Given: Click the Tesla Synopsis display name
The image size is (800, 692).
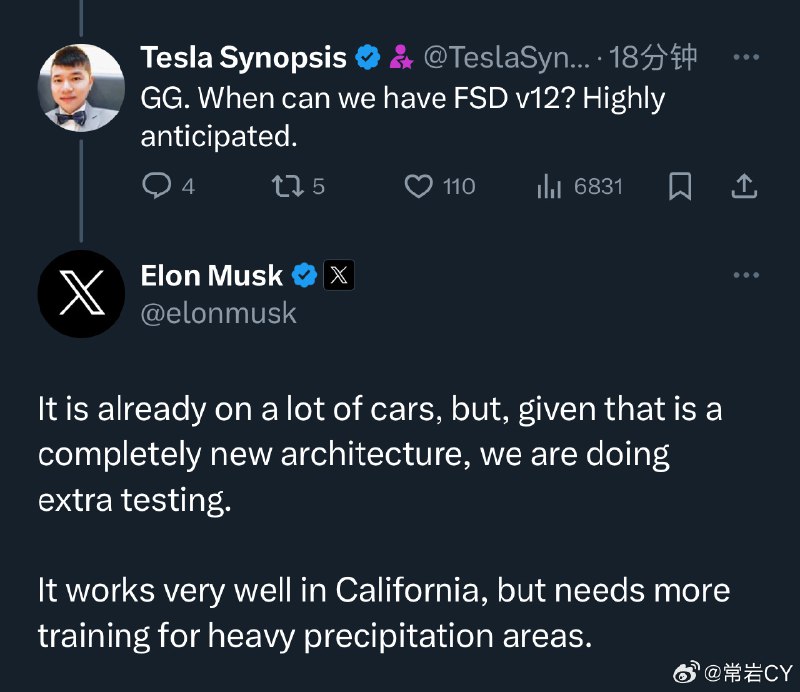Looking at the screenshot, I should (x=244, y=57).
